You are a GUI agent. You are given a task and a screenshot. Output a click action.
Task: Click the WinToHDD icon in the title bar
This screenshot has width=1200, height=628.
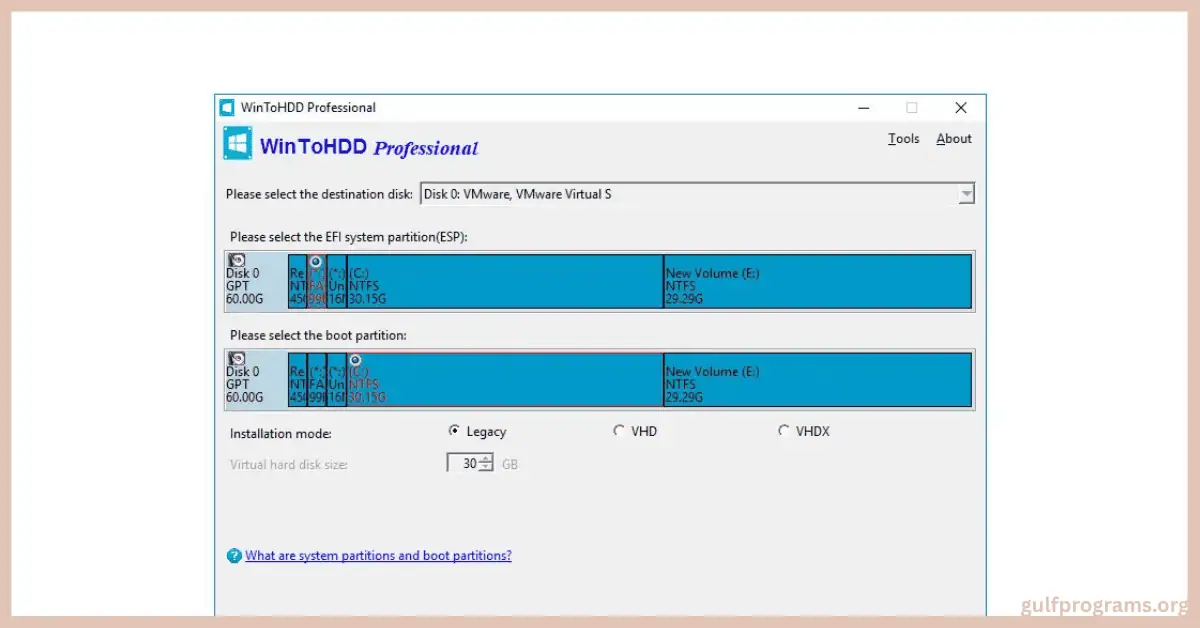(226, 107)
